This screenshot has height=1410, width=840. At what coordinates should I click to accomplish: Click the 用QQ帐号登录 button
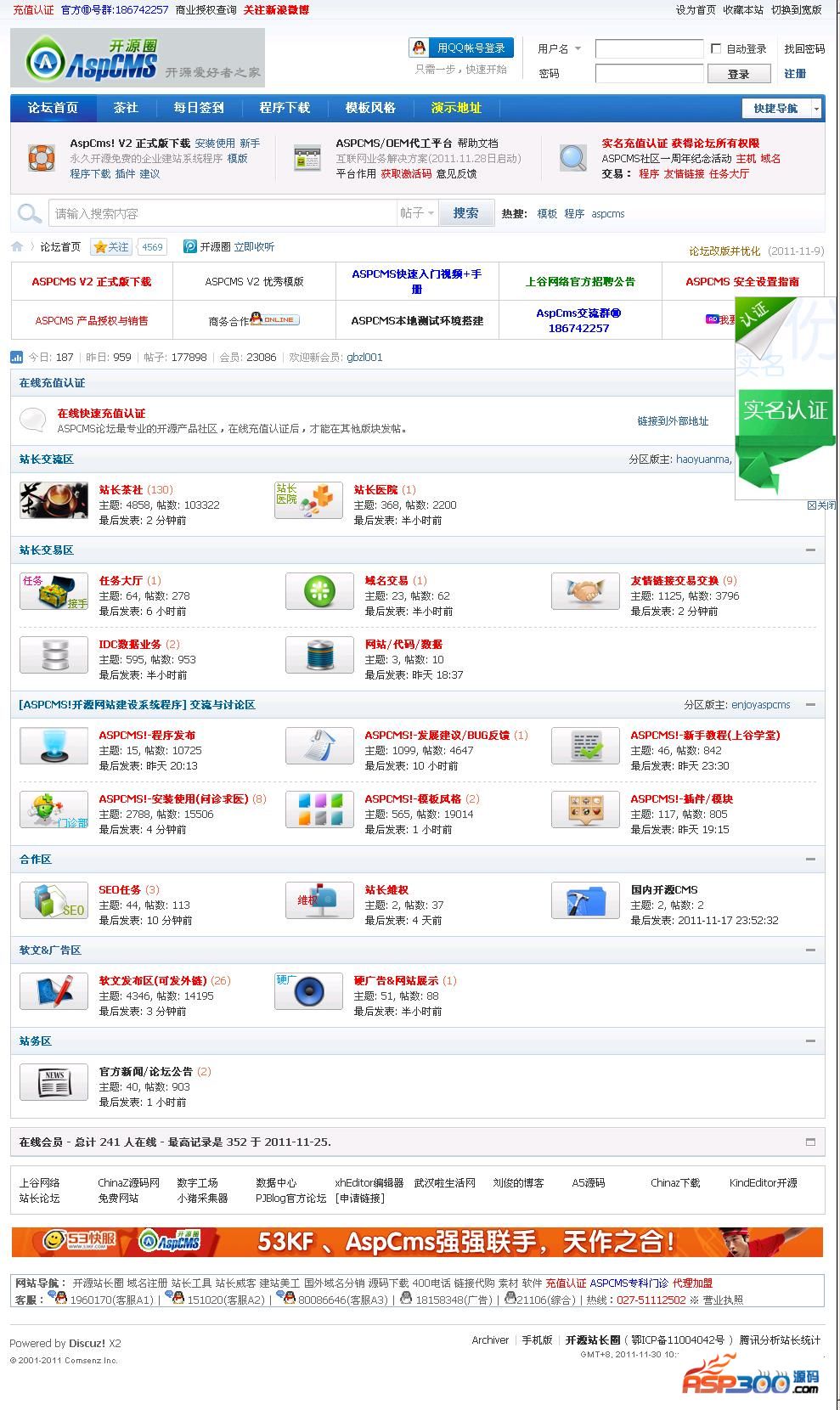(461, 48)
